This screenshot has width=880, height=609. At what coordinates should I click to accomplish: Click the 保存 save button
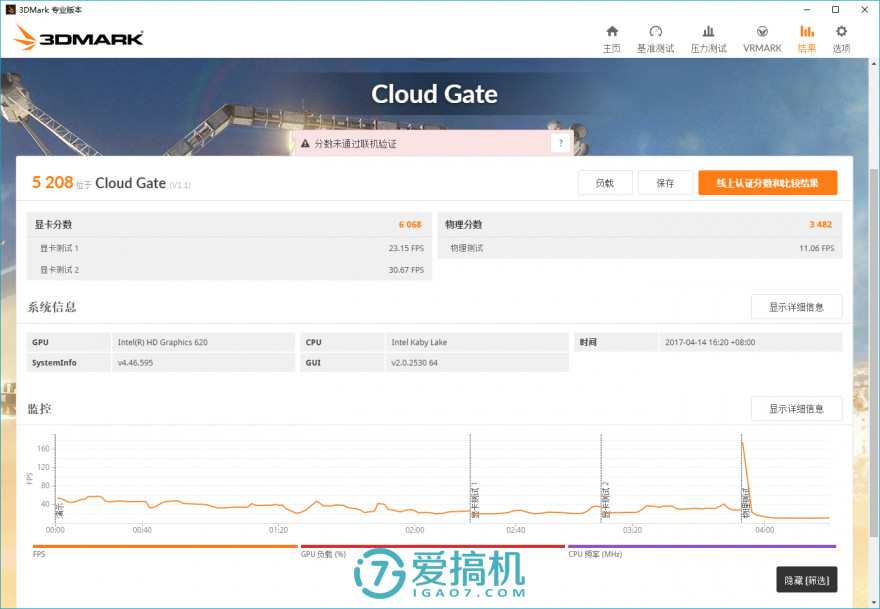665,183
